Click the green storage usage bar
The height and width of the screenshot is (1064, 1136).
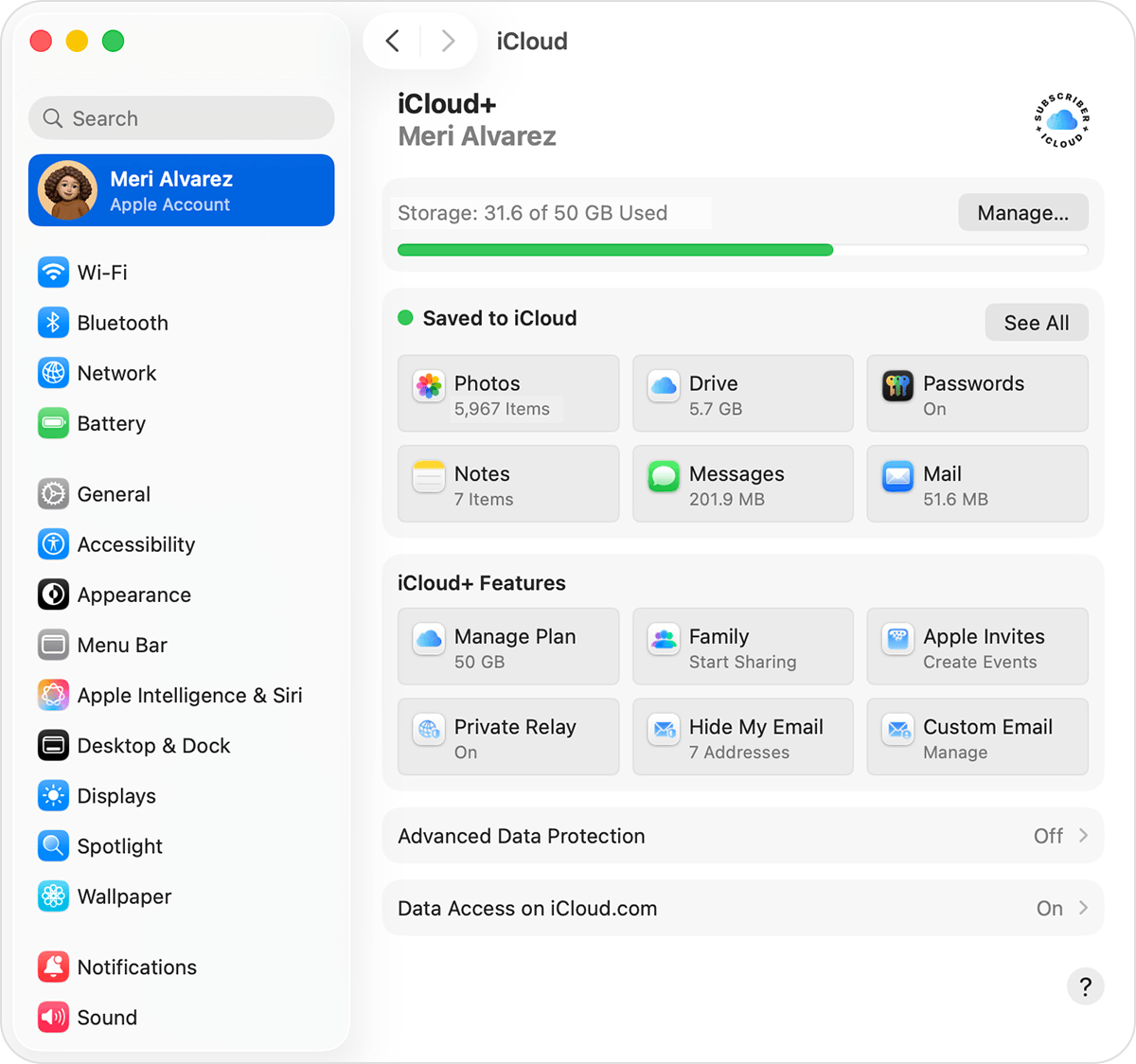(615, 249)
